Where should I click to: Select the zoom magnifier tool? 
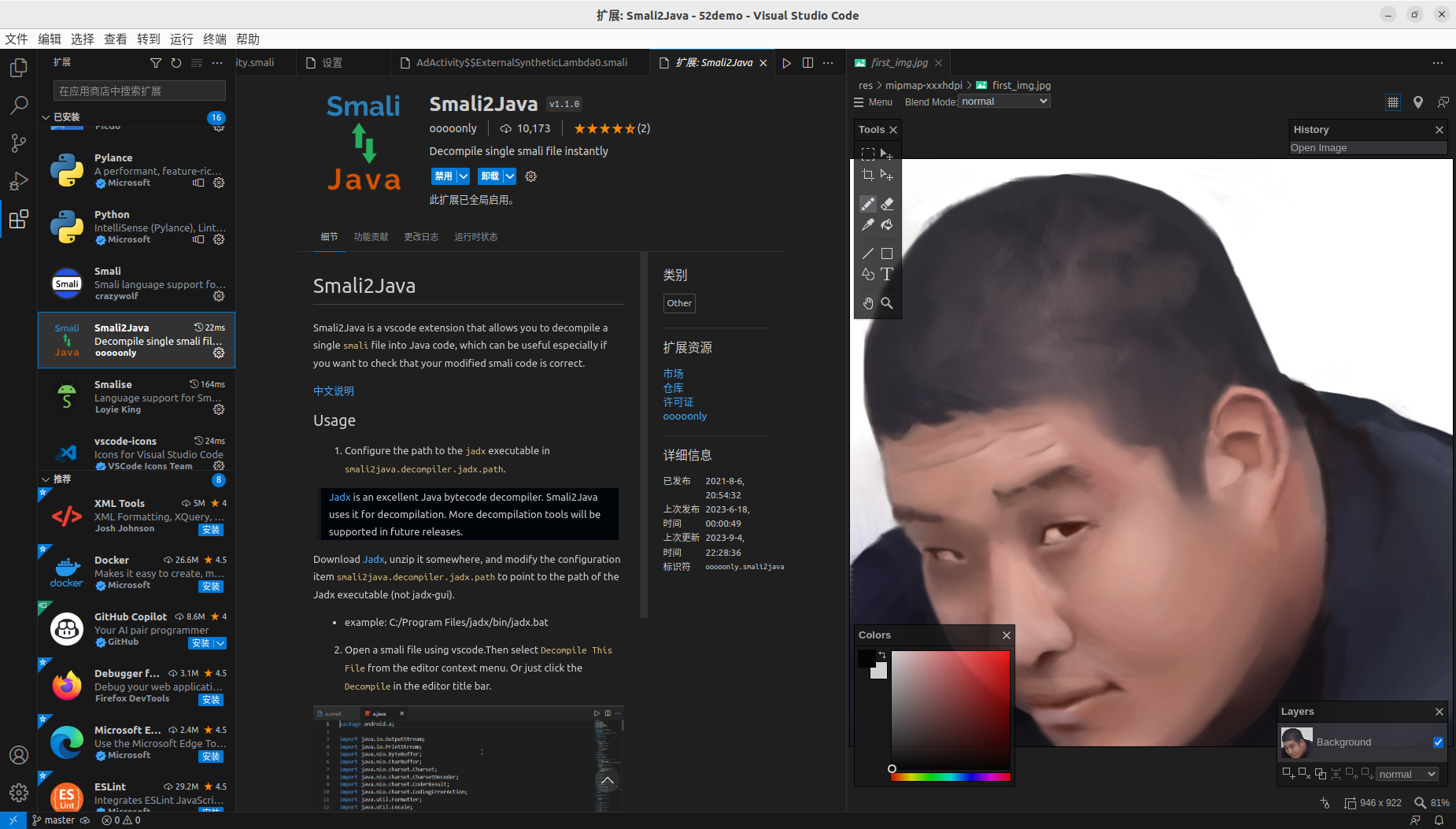(887, 303)
